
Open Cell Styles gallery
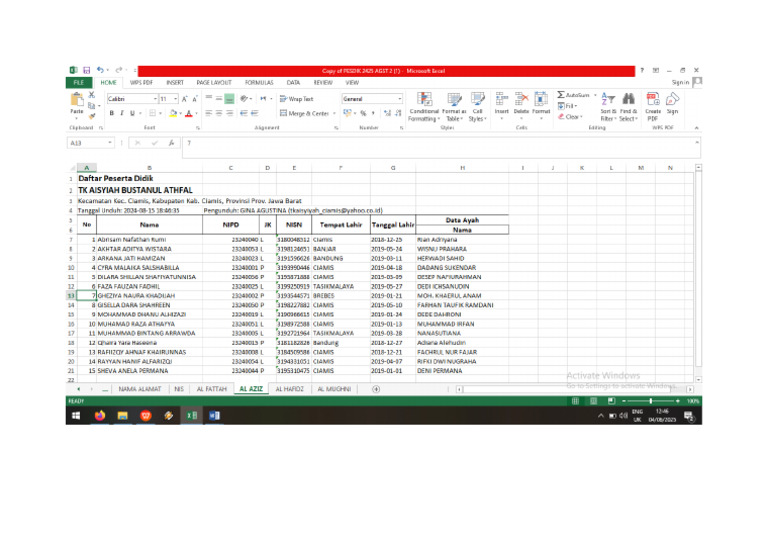(478, 107)
